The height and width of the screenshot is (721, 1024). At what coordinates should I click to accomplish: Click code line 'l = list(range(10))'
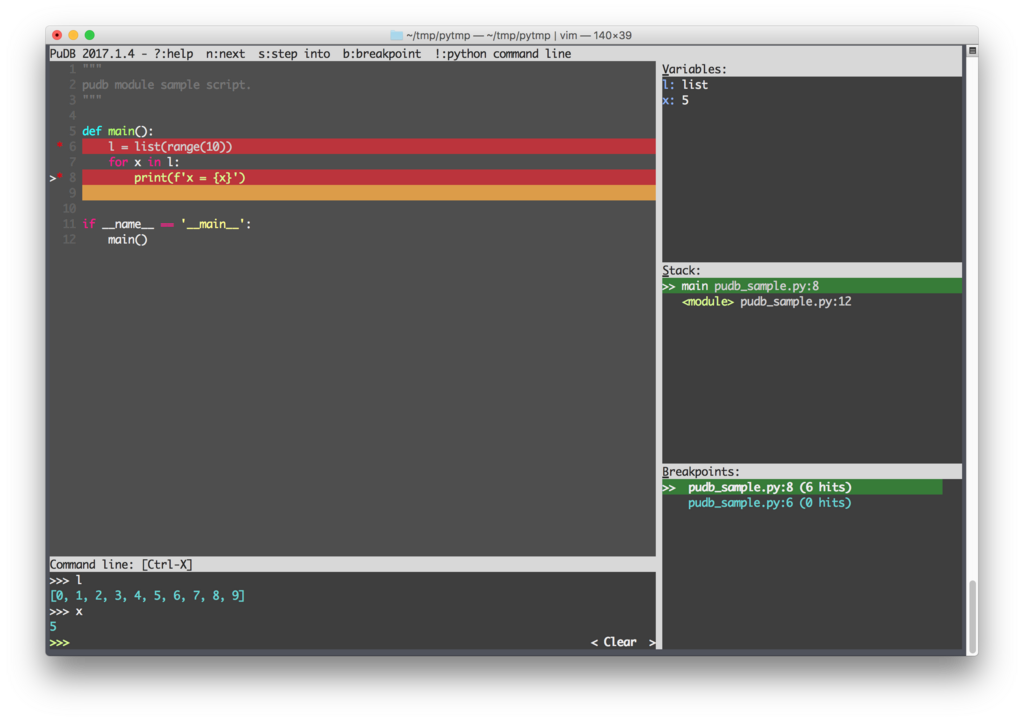pos(368,146)
